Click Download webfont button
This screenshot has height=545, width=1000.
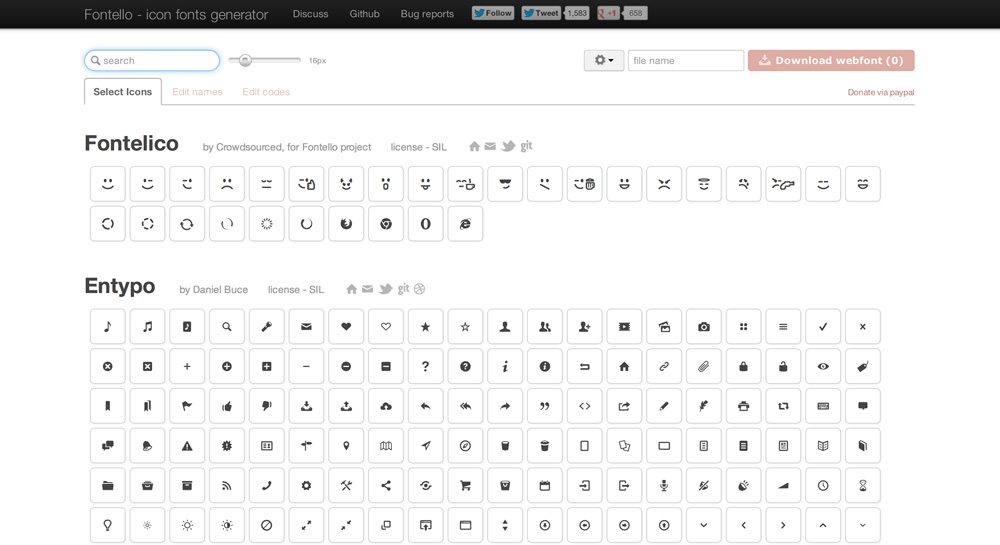[x=831, y=61]
